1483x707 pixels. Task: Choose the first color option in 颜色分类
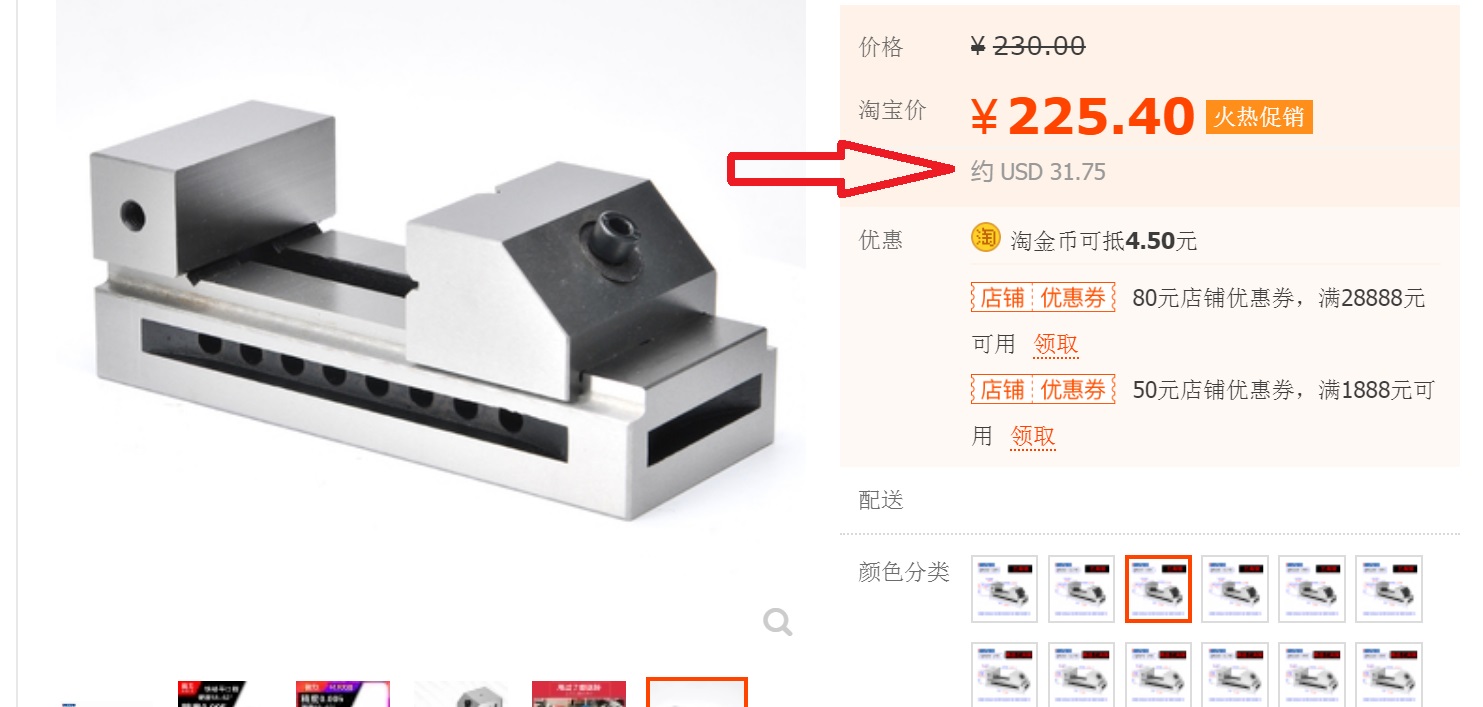[x=1005, y=589]
